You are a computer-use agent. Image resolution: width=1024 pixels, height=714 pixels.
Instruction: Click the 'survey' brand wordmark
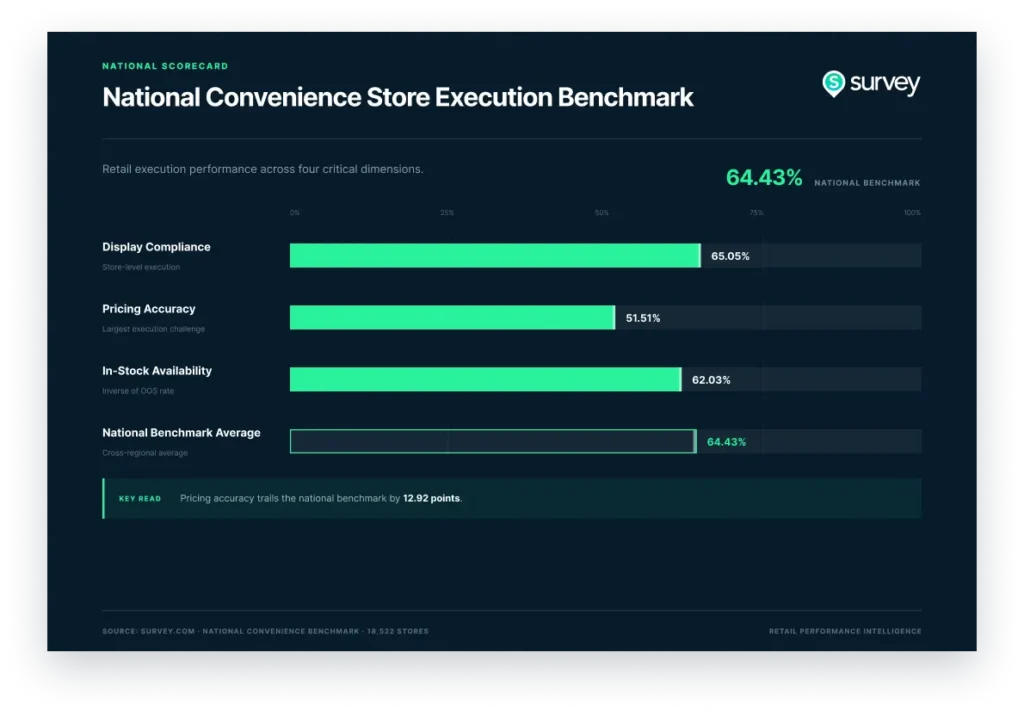point(885,84)
